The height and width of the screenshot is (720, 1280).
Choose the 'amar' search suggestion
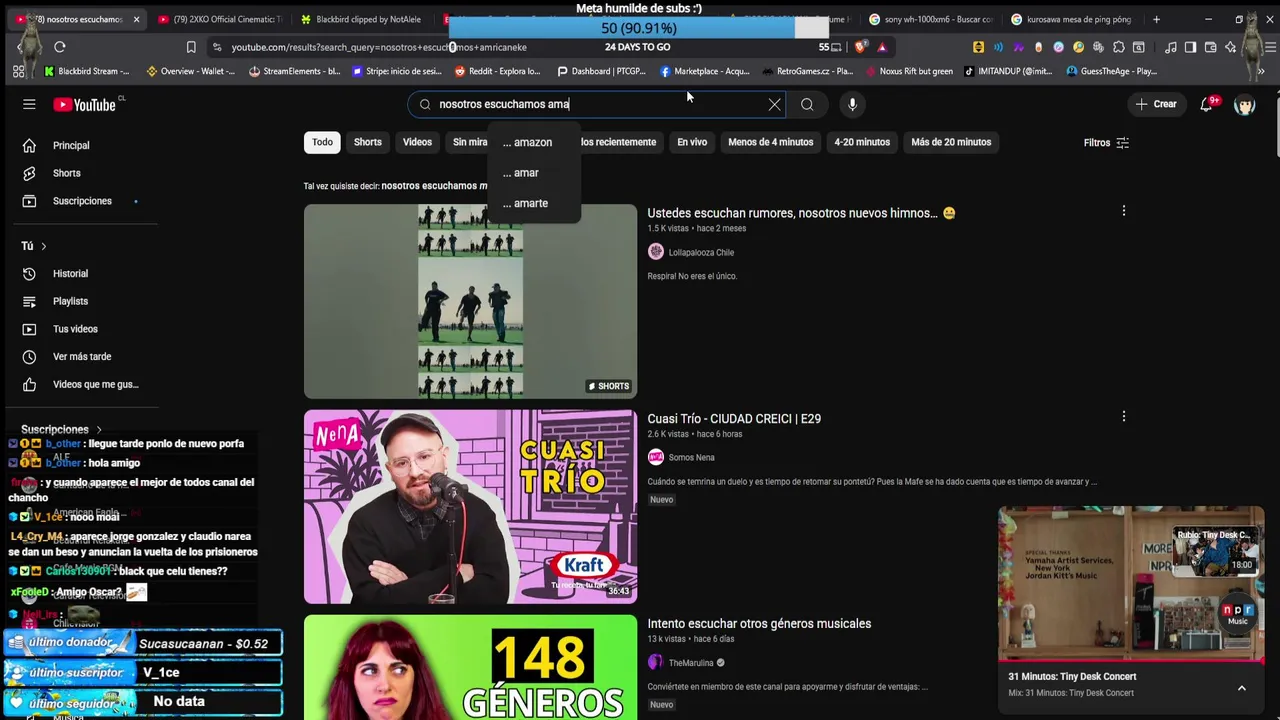pos(531,173)
